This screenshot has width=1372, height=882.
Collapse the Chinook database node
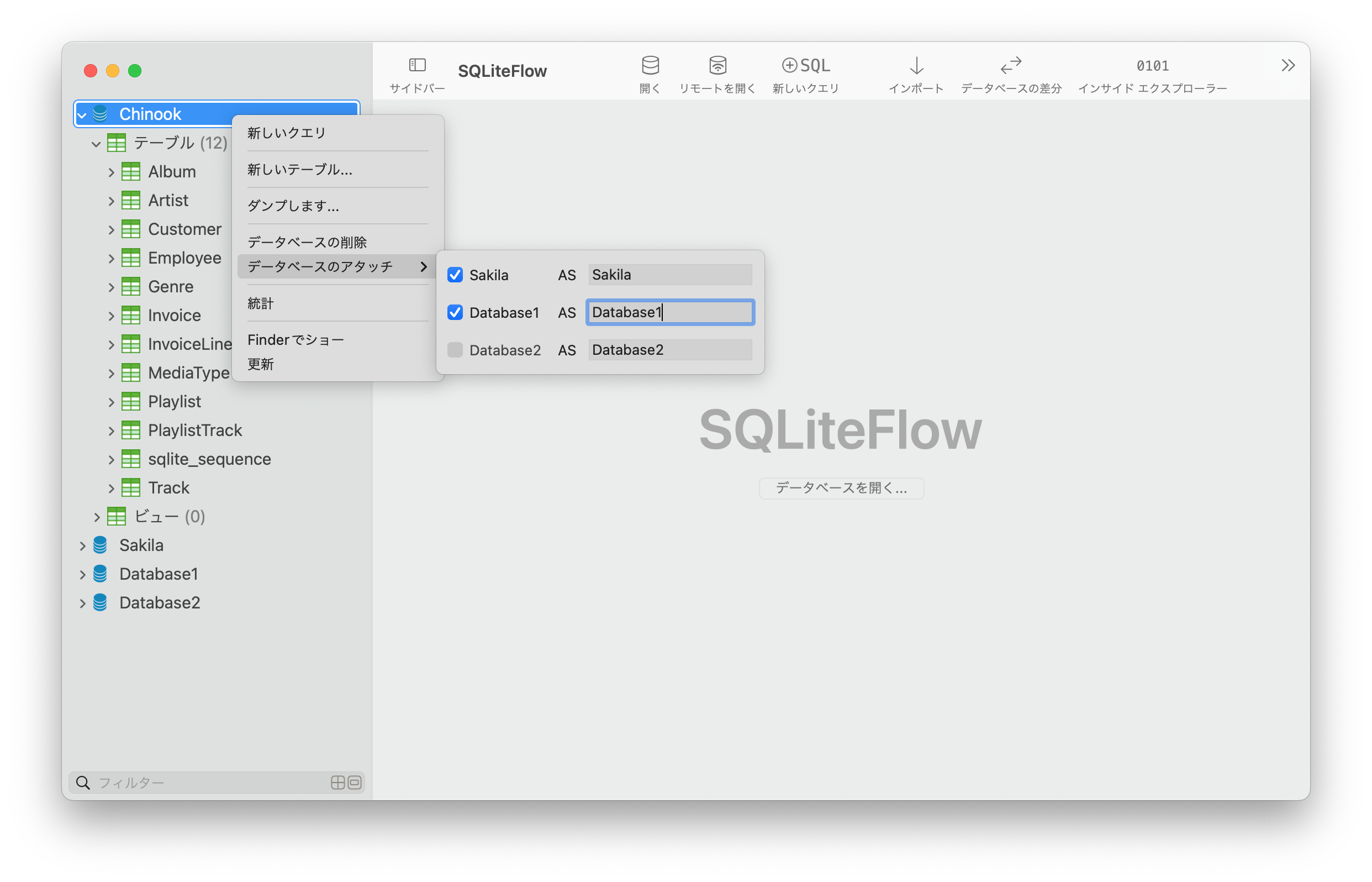82,114
